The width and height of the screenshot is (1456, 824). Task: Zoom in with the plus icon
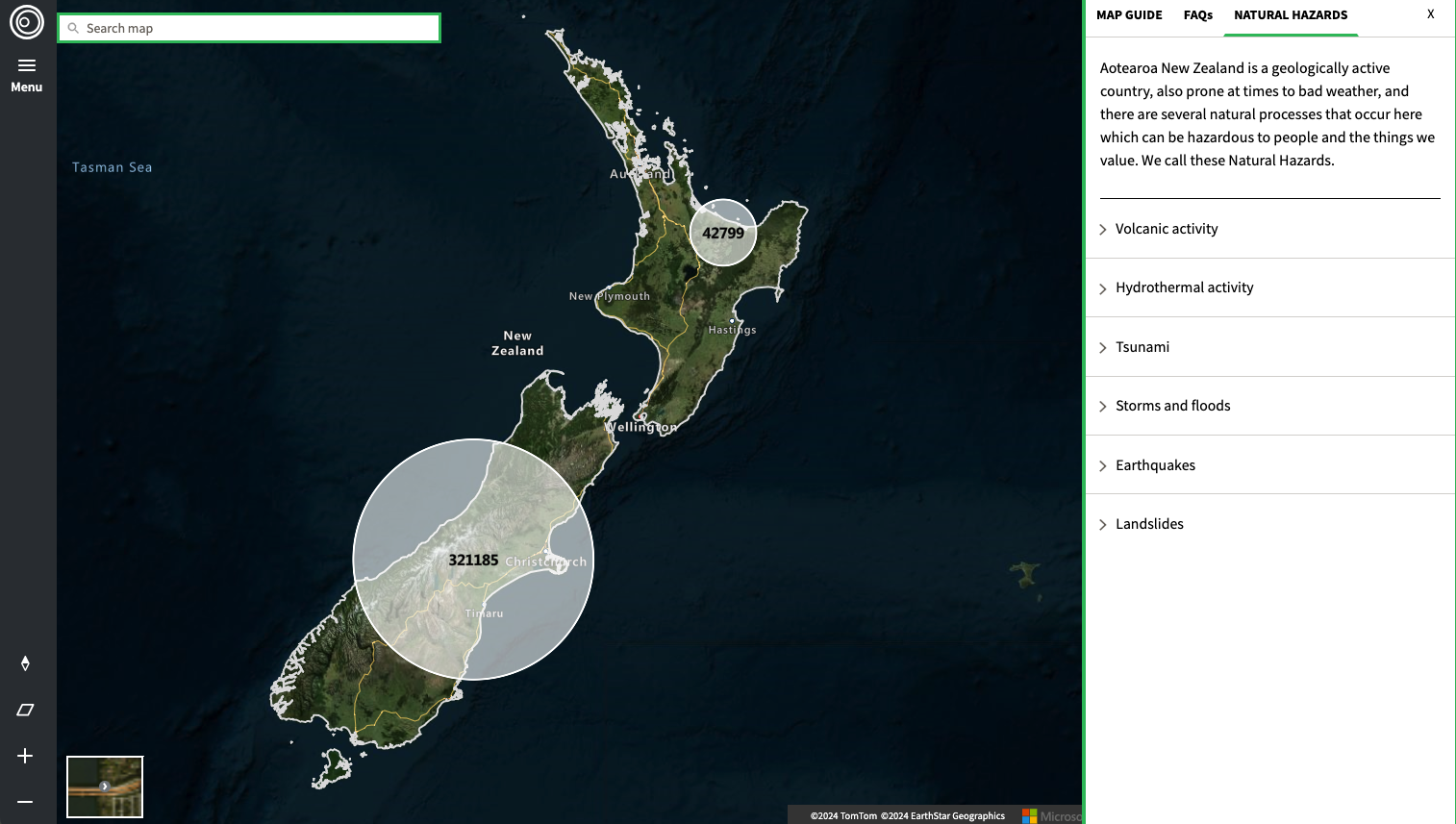click(25, 756)
